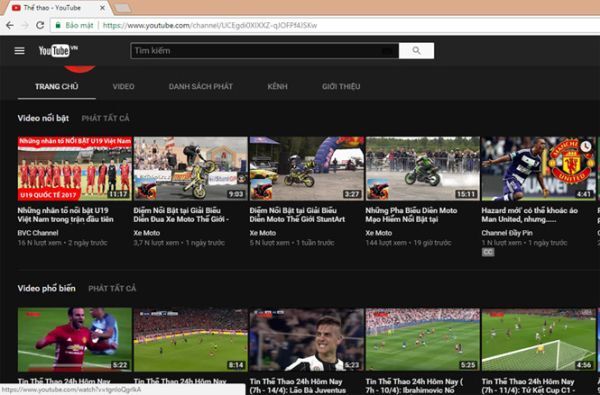Open the hamburger guide menu
Screen dimensions: 600x395
[20, 51]
